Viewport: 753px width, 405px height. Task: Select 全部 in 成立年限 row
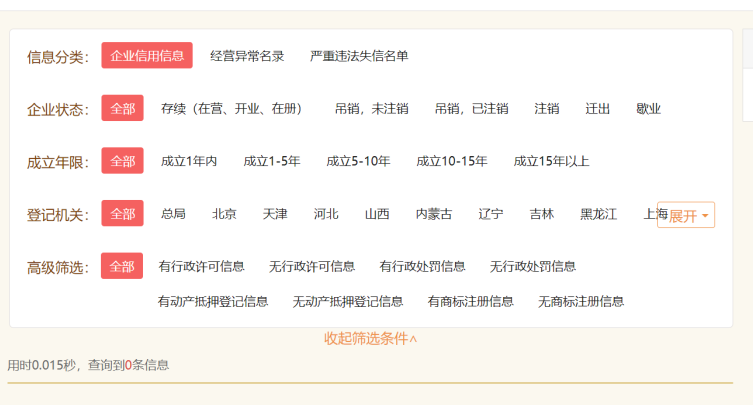(122, 160)
